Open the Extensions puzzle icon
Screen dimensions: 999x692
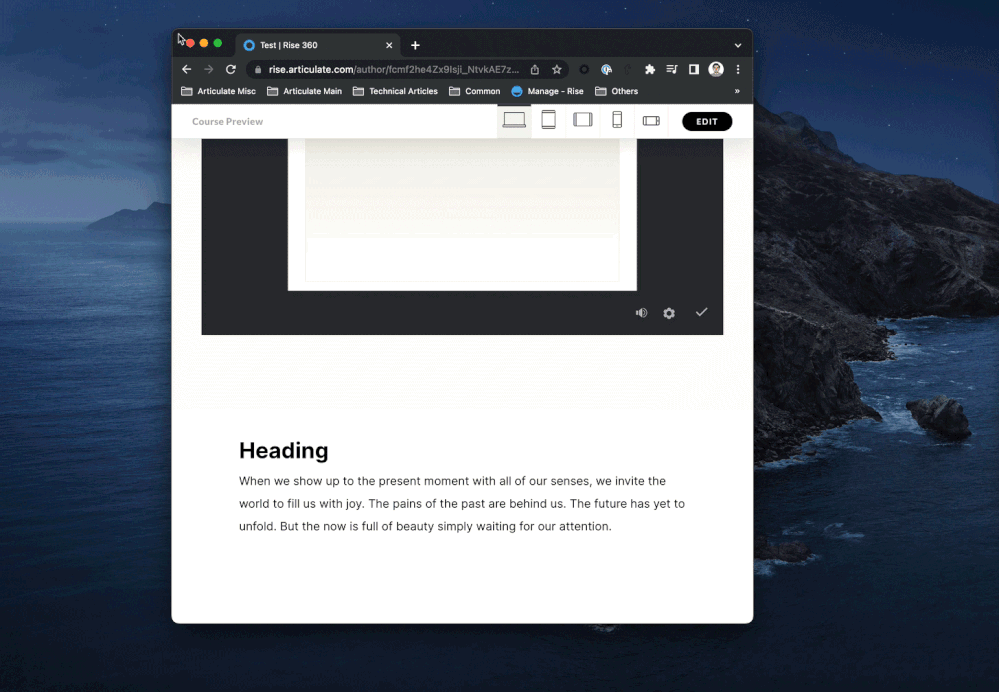tap(650, 69)
